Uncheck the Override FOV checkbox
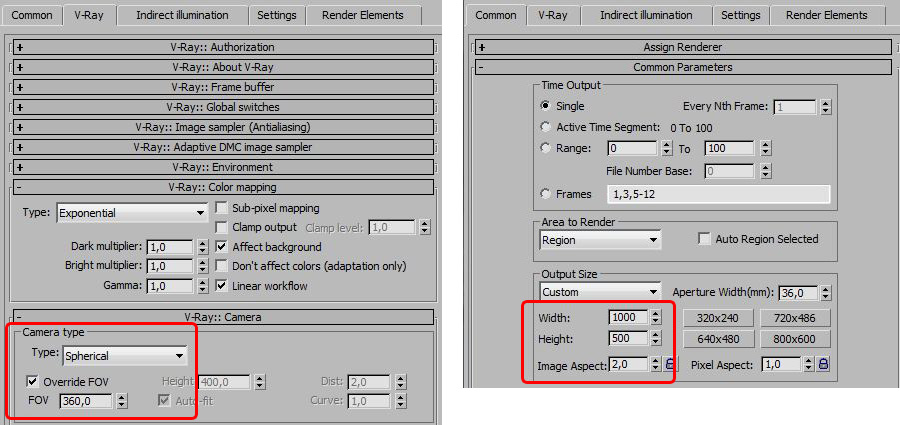The width and height of the screenshot is (900, 425). coord(32,382)
